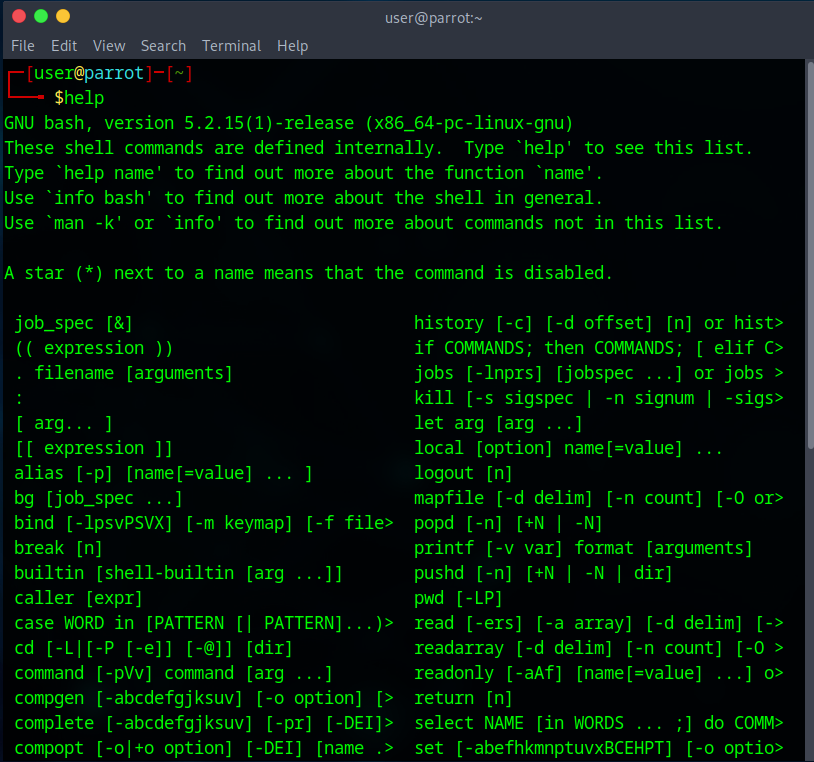Viewport: 814px width, 762px height.
Task: Click the printf command entry
Action: (582, 548)
